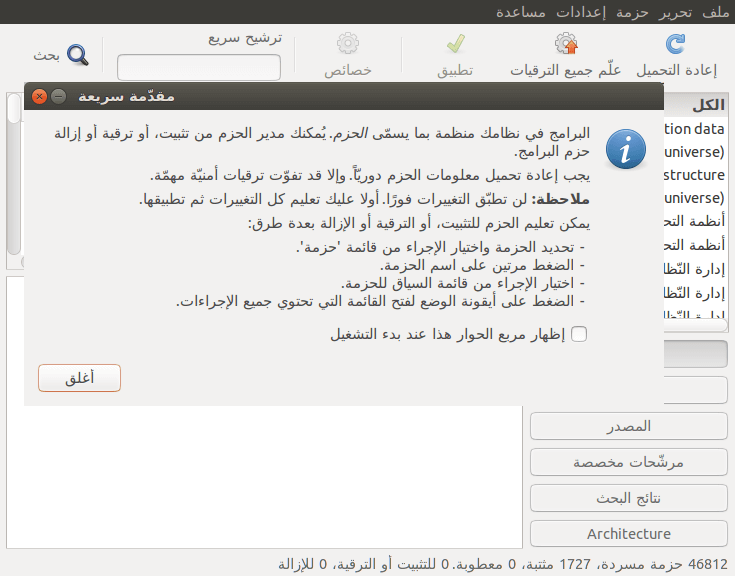Select Custom Filters (مرشّحات مخصصة) button
The image size is (735, 576).
(629, 462)
